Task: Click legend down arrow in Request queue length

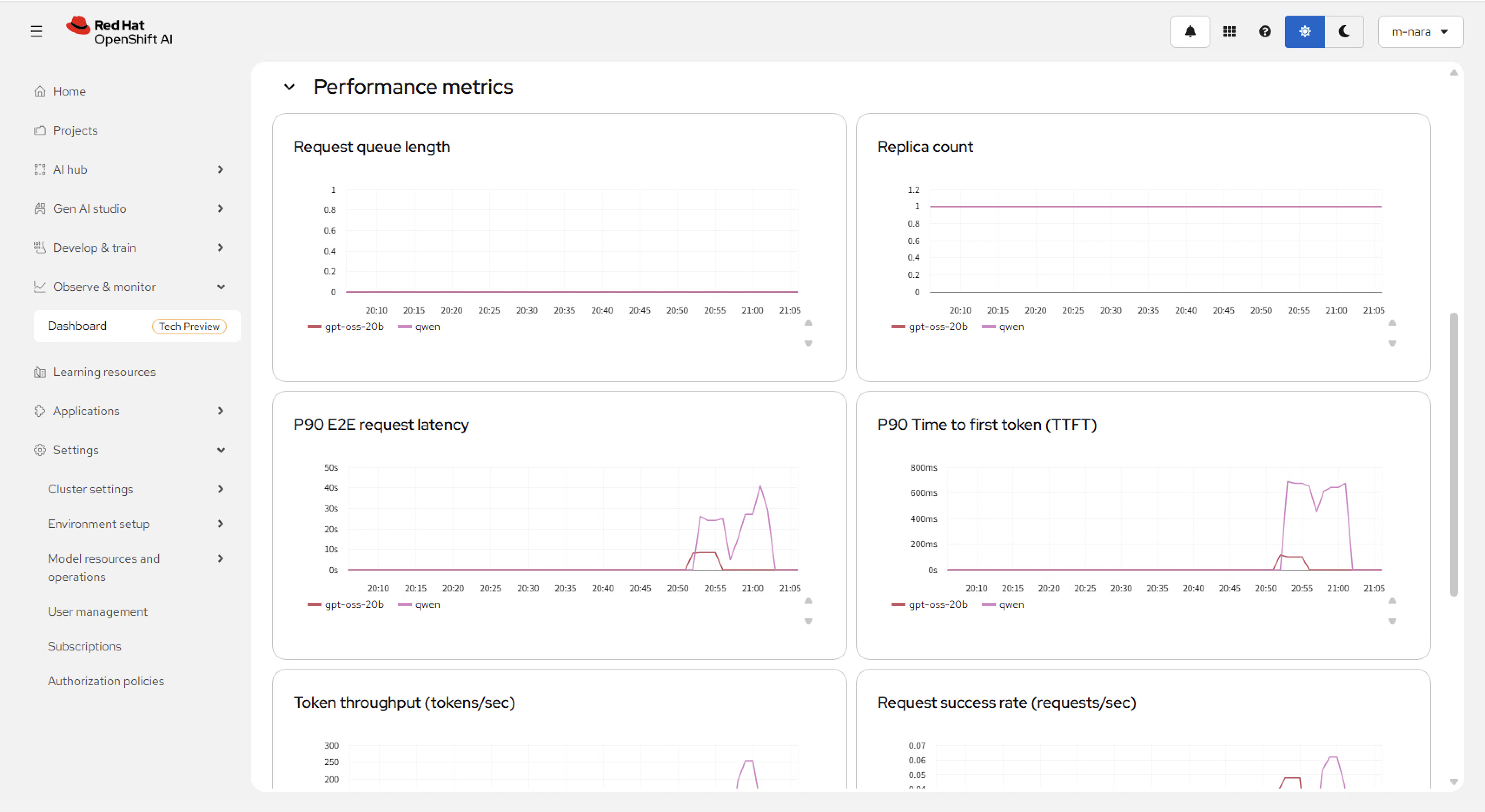Action: pyautogui.click(x=808, y=343)
